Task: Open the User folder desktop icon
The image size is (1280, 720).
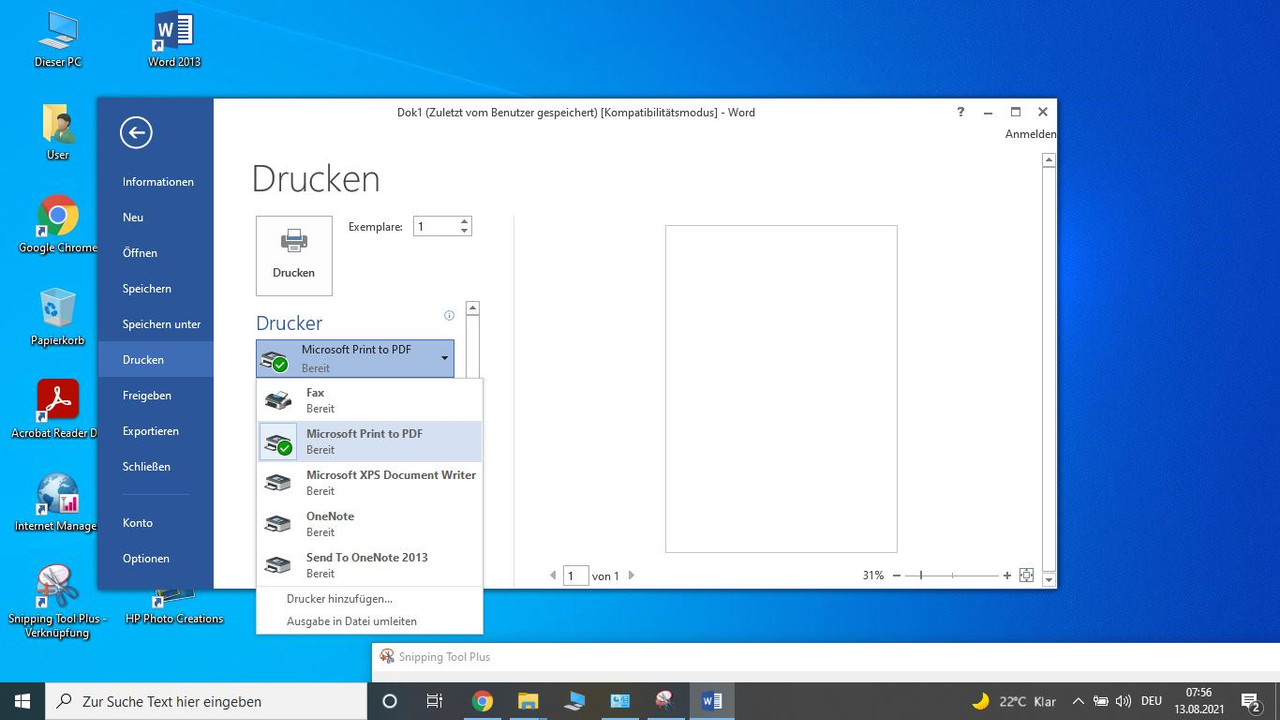Action: coord(58,132)
